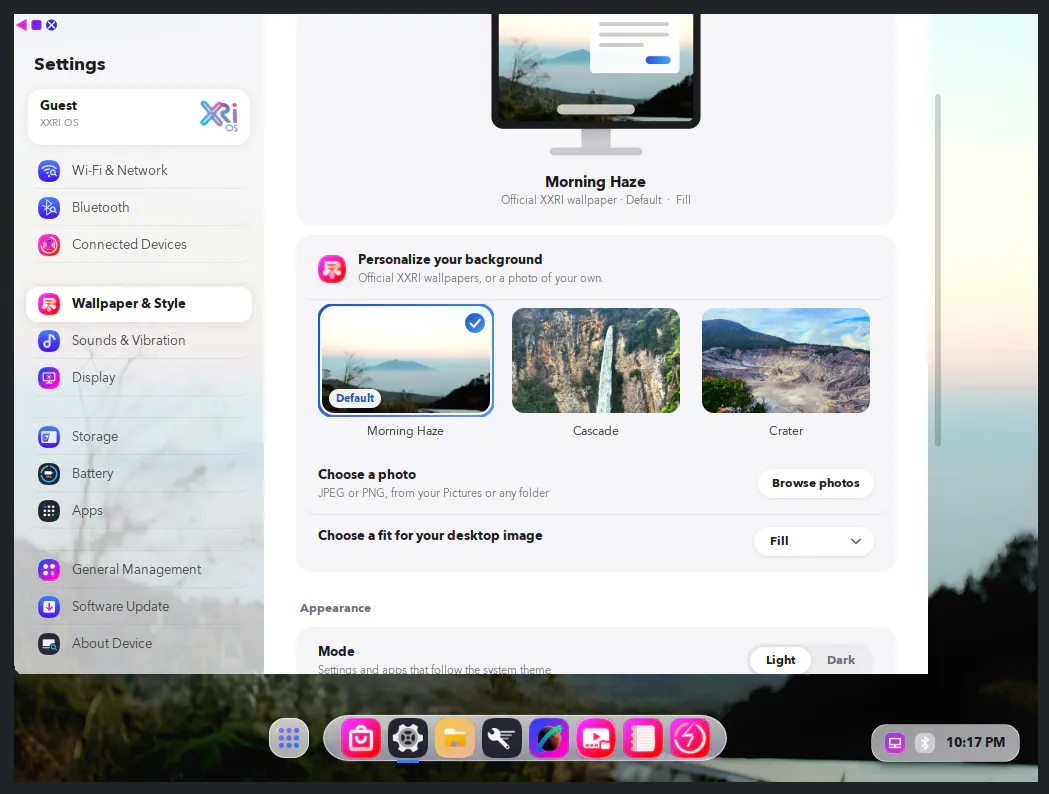Open Bluetooth settings page
Image resolution: width=1049 pixels, height=794 pixels.
139,207
